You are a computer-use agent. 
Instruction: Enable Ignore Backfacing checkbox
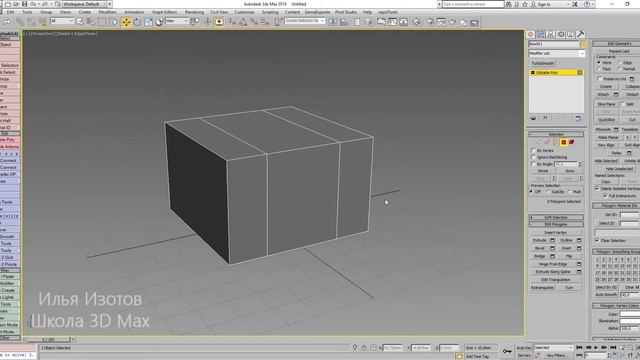coord(533,157)
